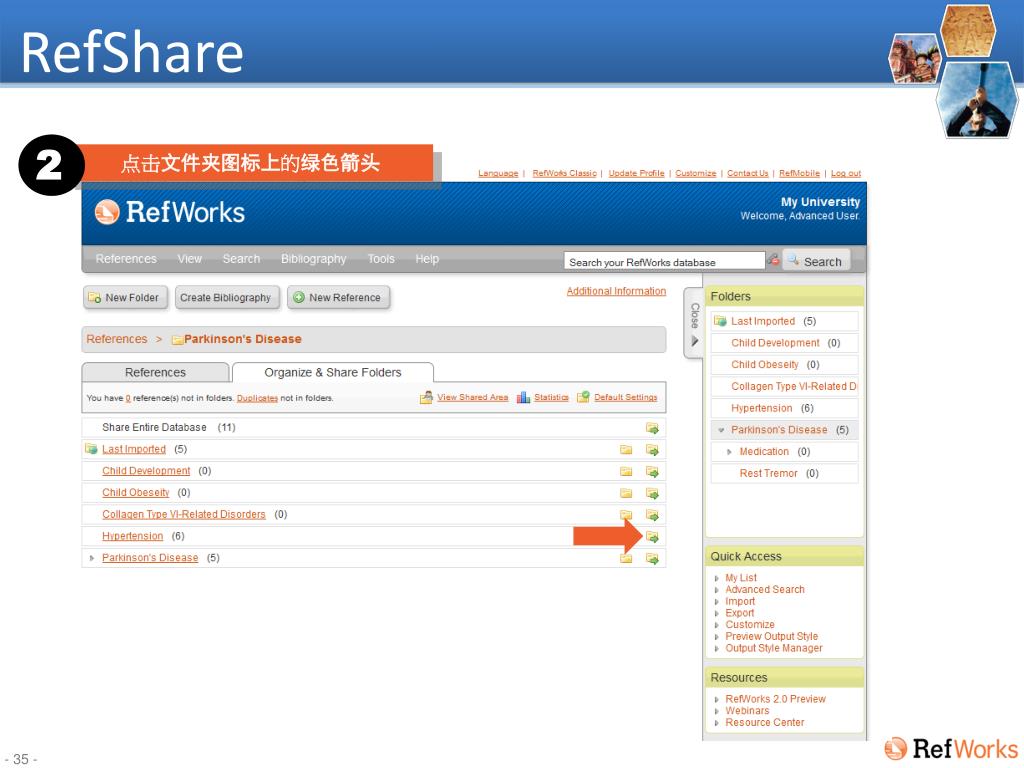
Task: Click the Statistics bar chart icon
Action: 523,397
